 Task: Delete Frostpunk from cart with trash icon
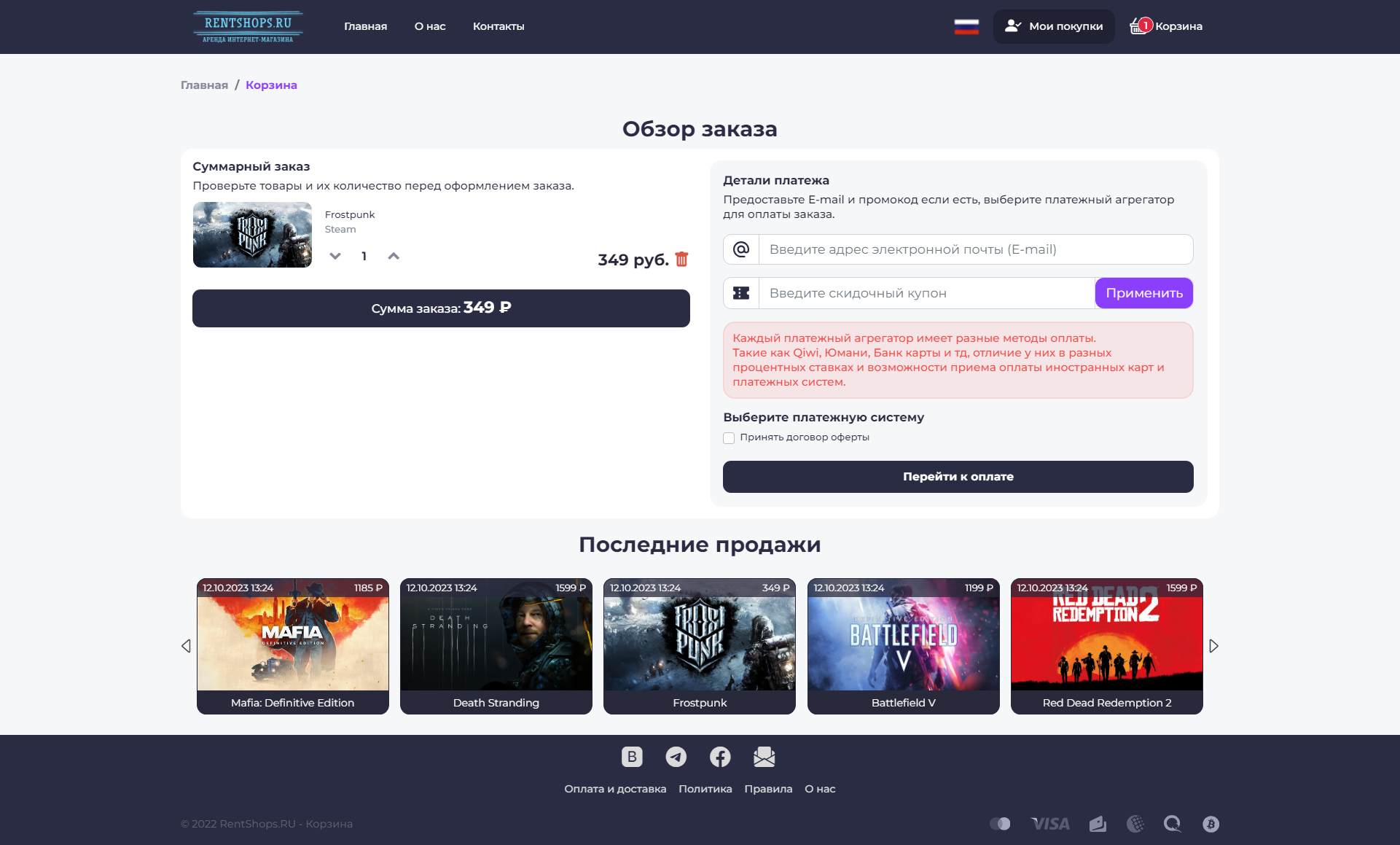click(x=681, y=260)
